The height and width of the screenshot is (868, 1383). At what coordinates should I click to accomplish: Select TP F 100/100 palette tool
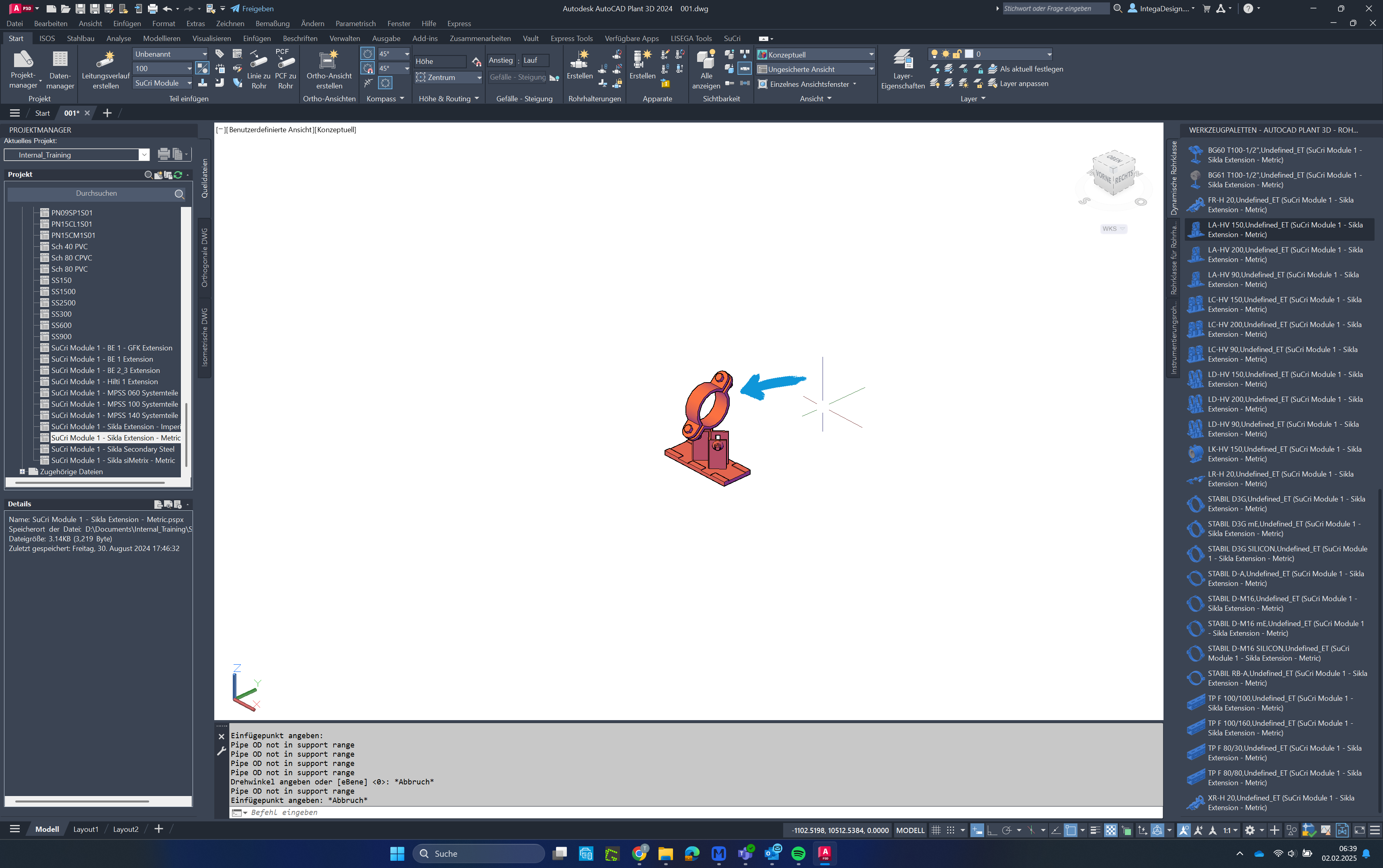(1280, 703)
